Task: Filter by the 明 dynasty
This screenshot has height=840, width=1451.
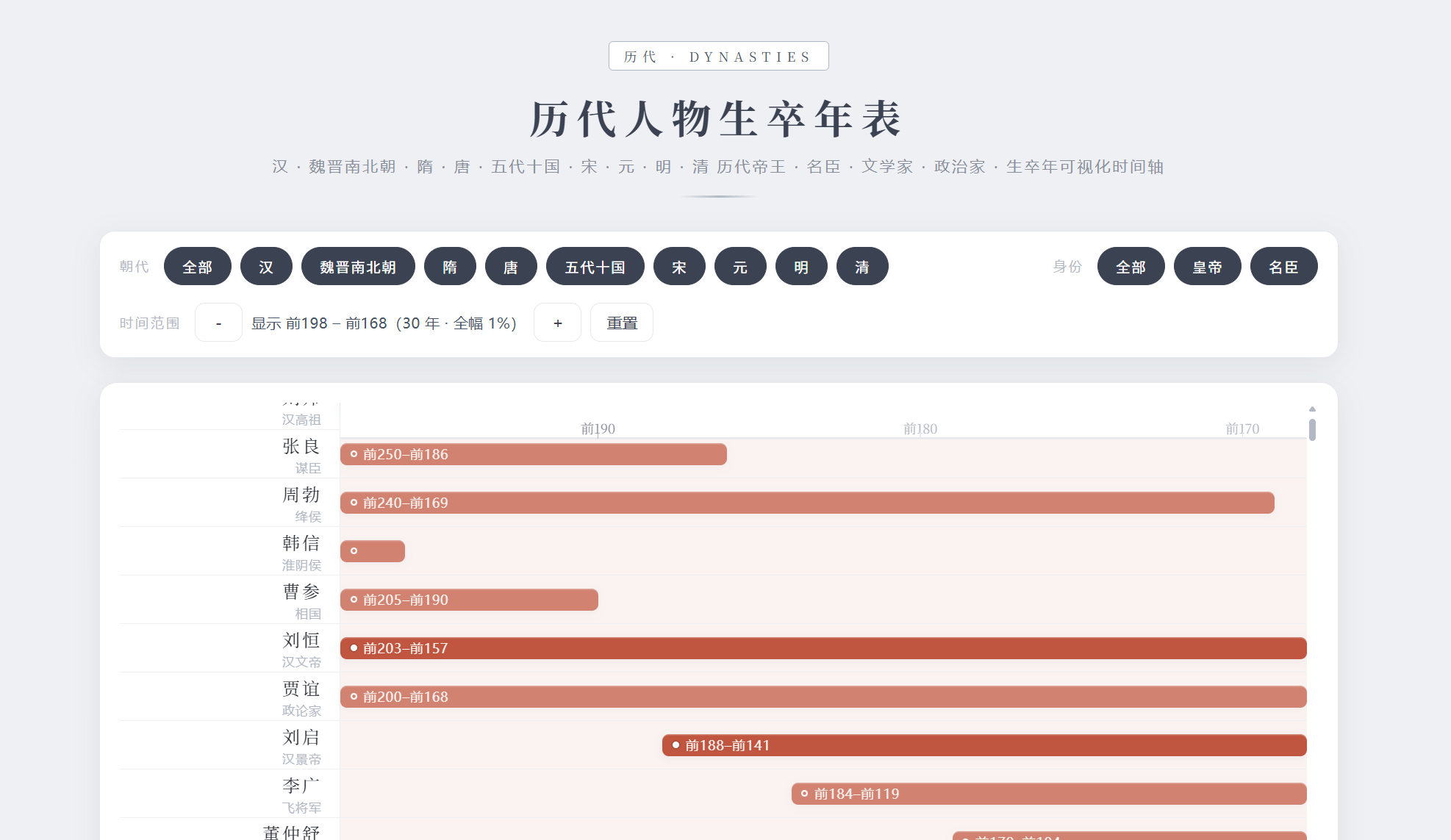Action: [801, 267]
